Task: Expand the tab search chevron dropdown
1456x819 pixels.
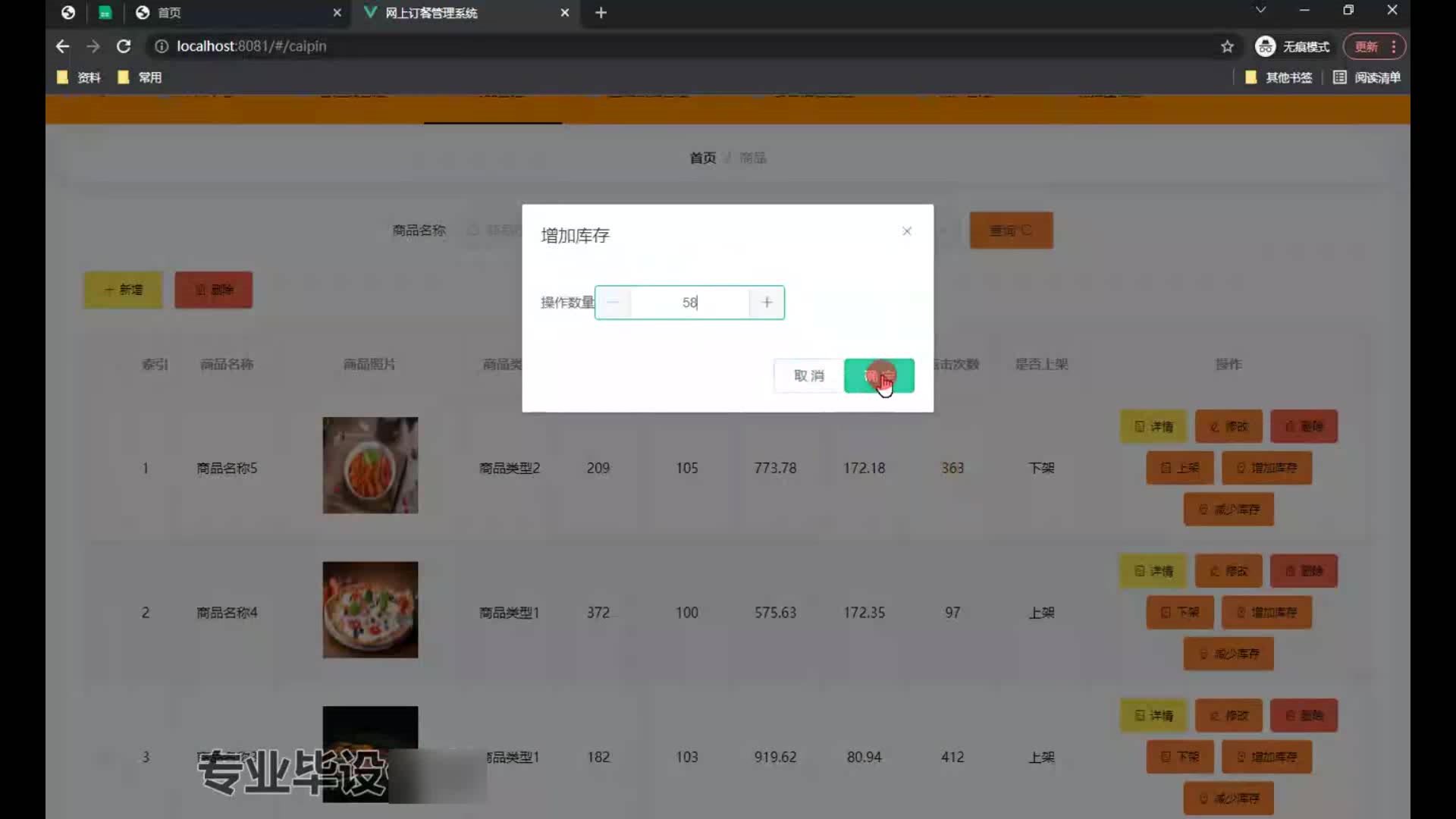Action: [1260, 10]
